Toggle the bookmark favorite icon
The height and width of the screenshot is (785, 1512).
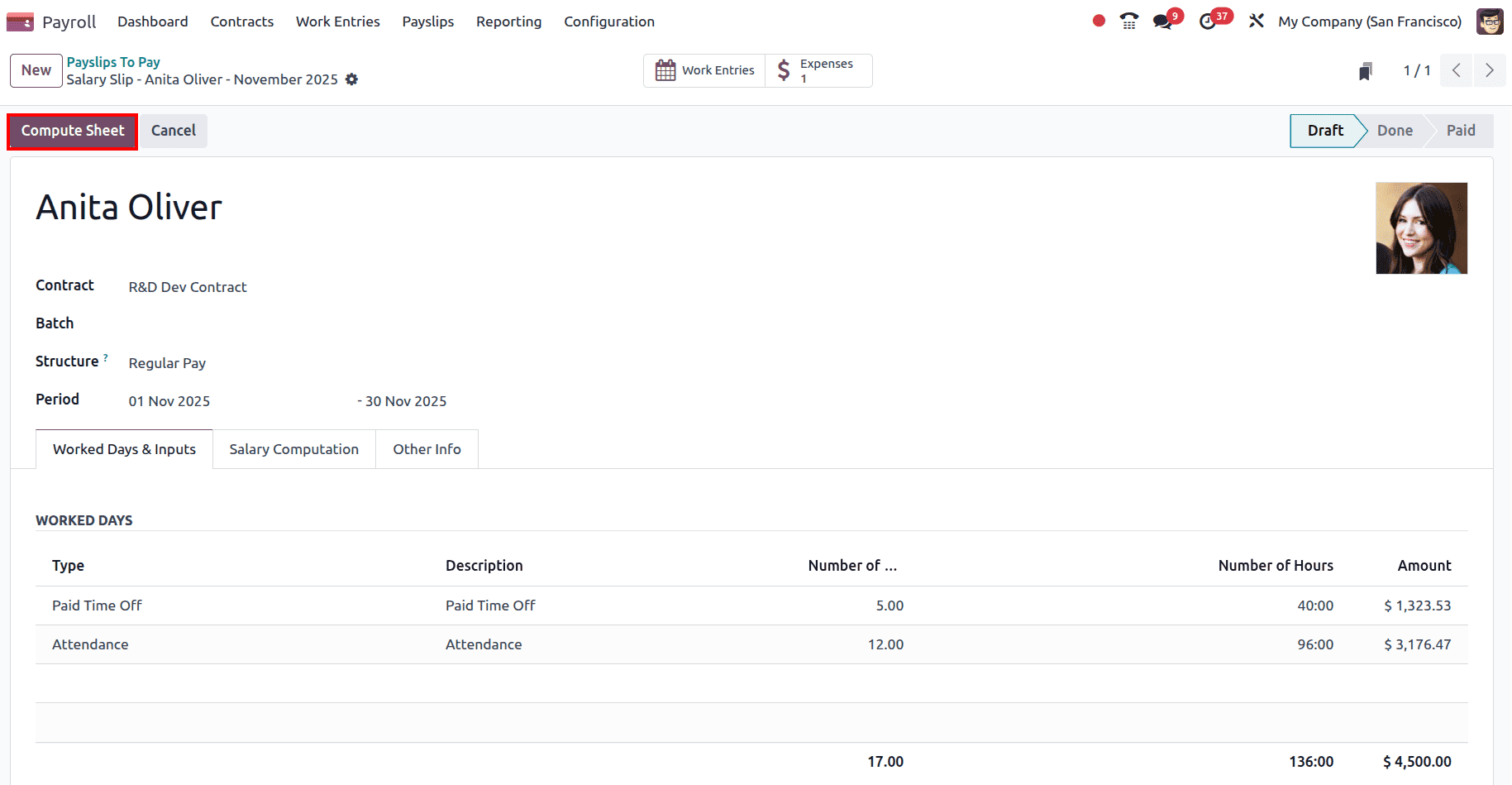tap(1365, 70)
